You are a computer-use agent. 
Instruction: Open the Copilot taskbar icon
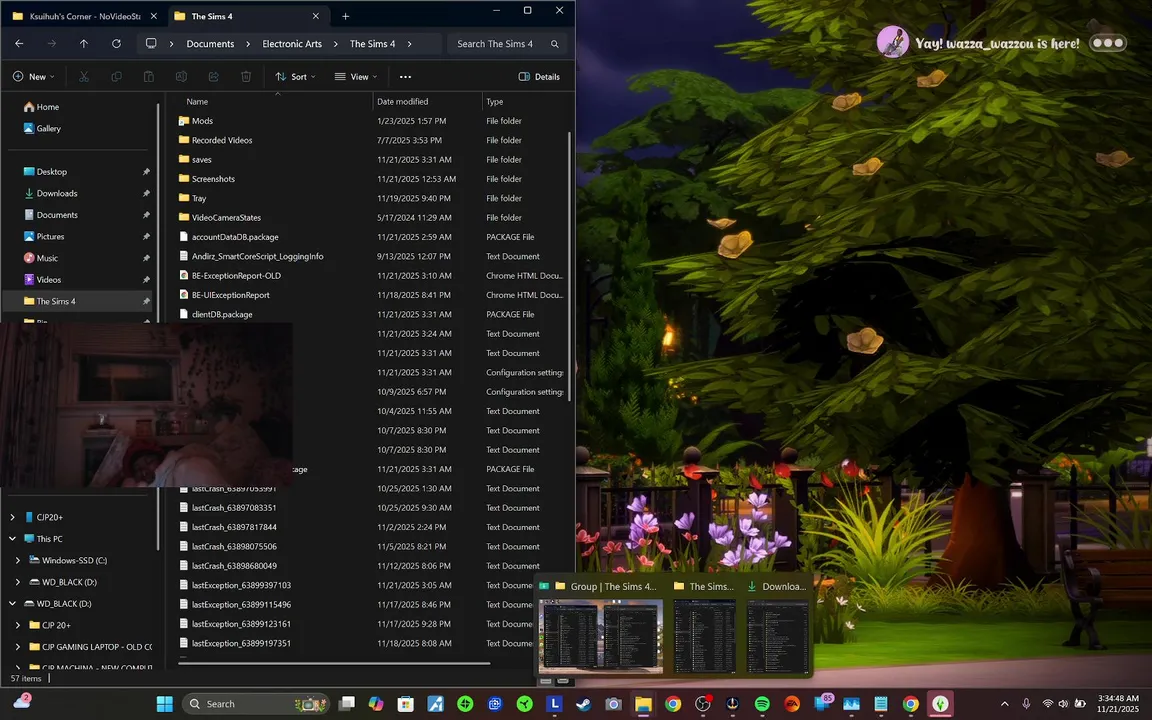376,704
